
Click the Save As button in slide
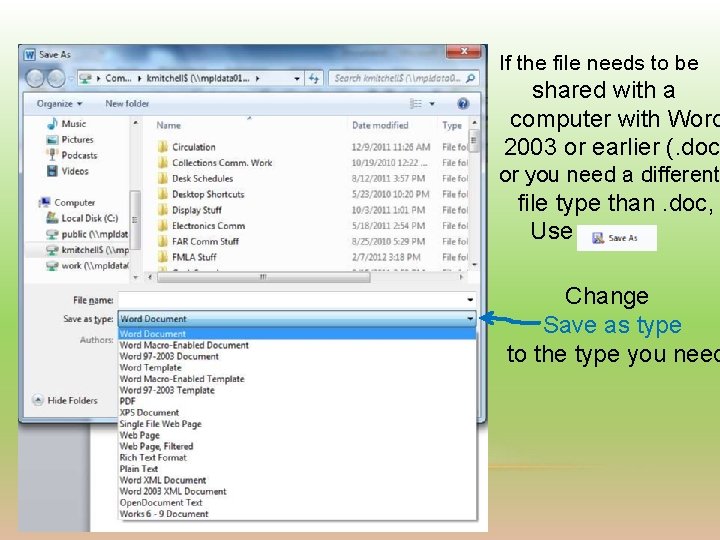pyautogui.click(x=616, y=238)
